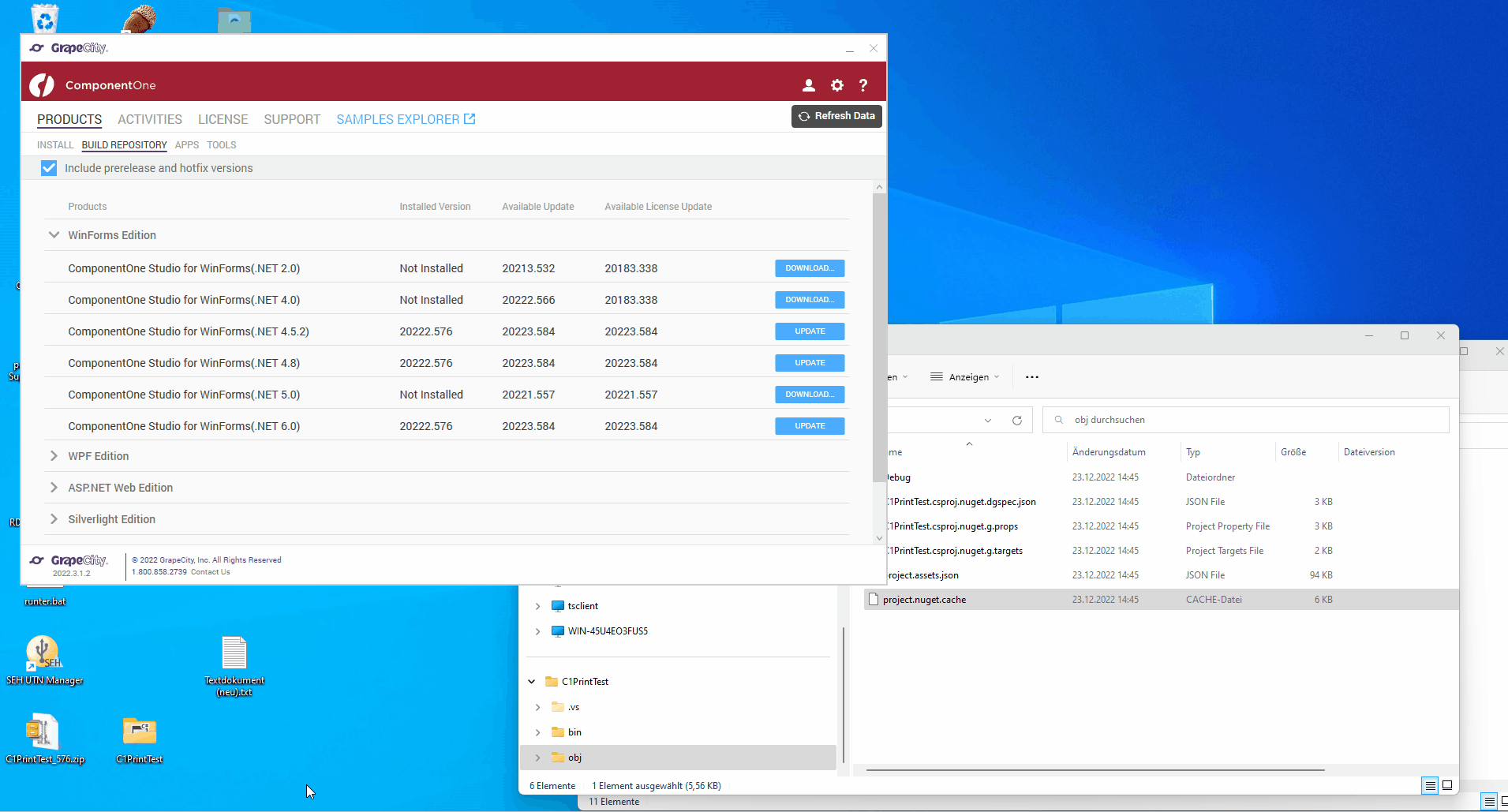
Task: Collapse the C1PrintTest tree node
Action: 532,682
